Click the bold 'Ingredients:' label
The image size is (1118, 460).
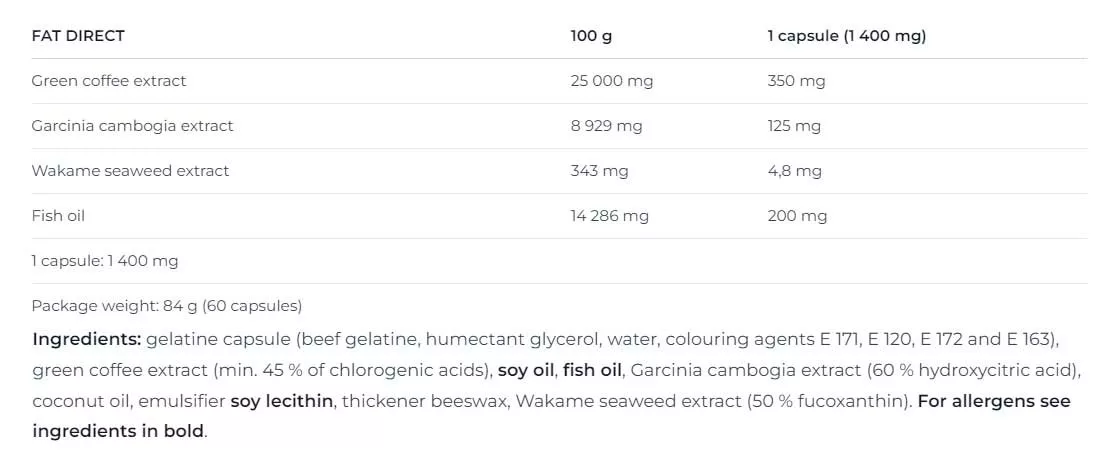point(87,339)
